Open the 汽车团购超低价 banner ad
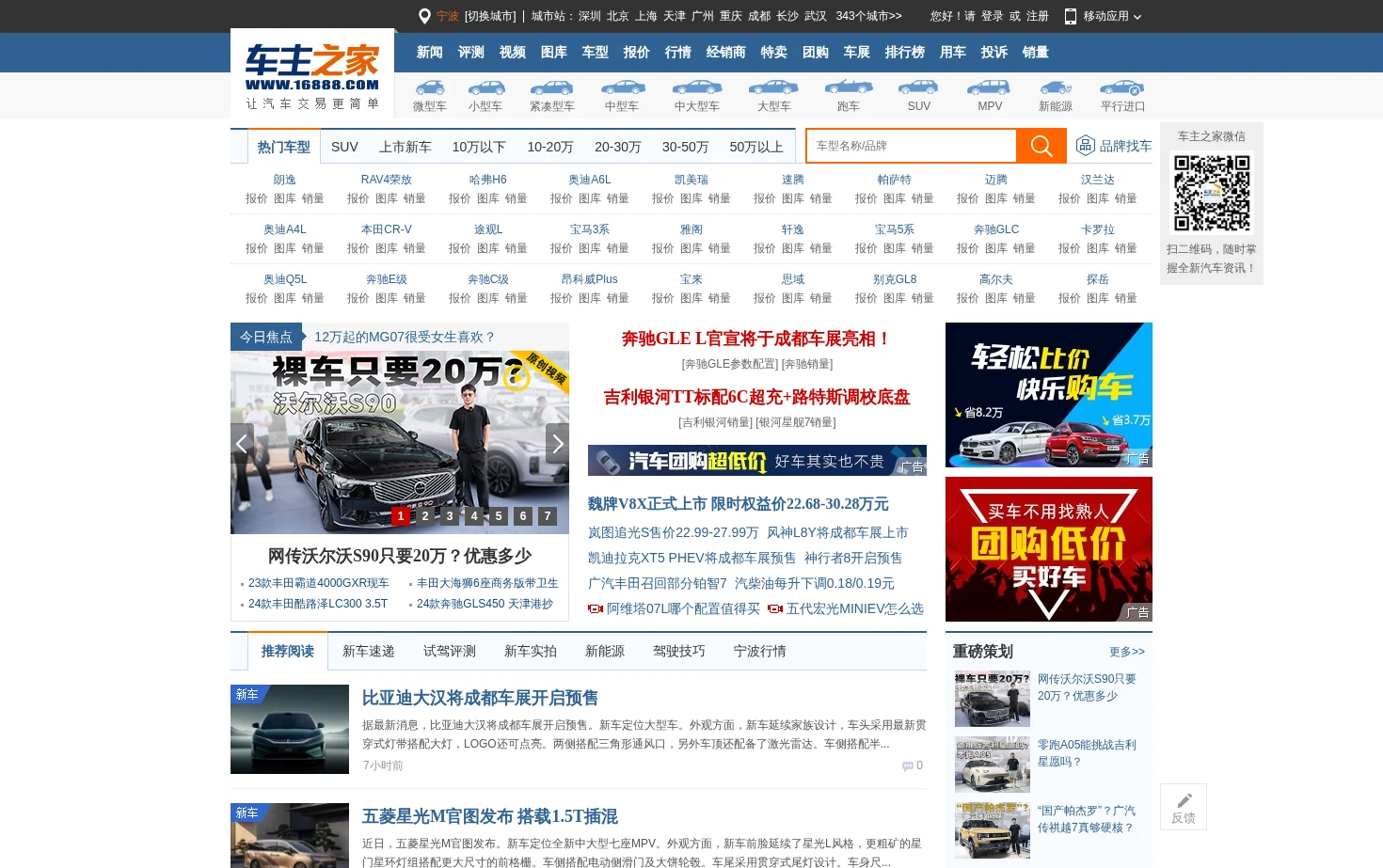The height and width of the screenshot is (868, 1383). pyautogui.click(x=757, y=461)
